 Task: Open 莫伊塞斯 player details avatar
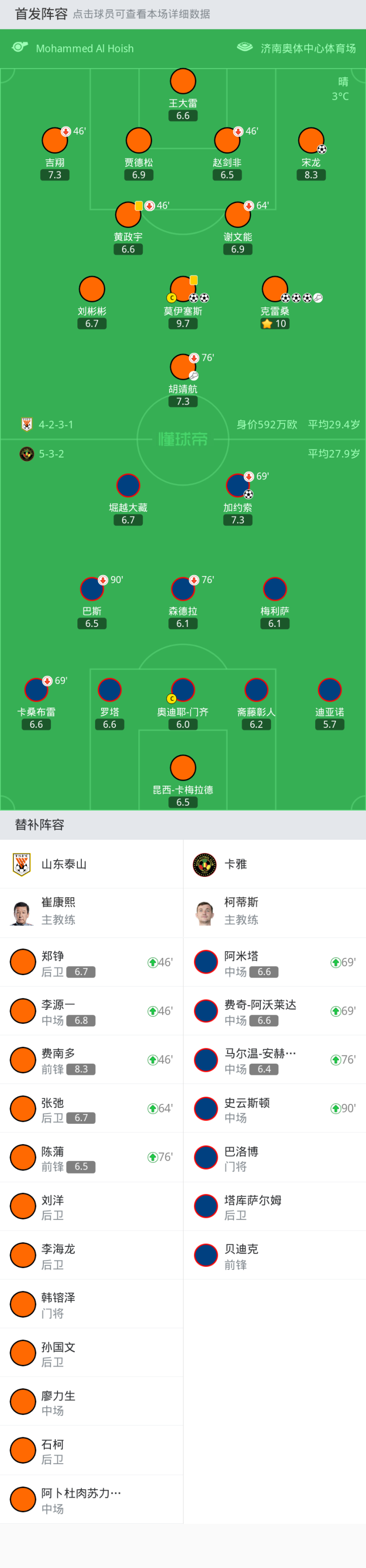tap(183, 289)
